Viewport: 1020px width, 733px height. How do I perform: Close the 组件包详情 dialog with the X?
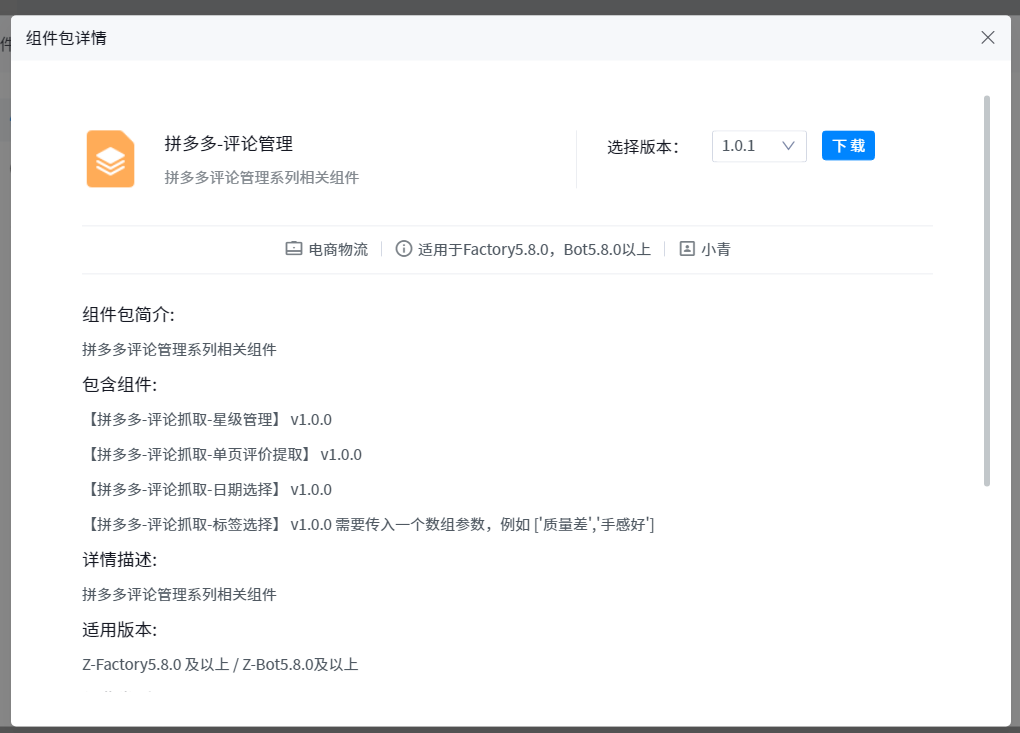[988, 38]
